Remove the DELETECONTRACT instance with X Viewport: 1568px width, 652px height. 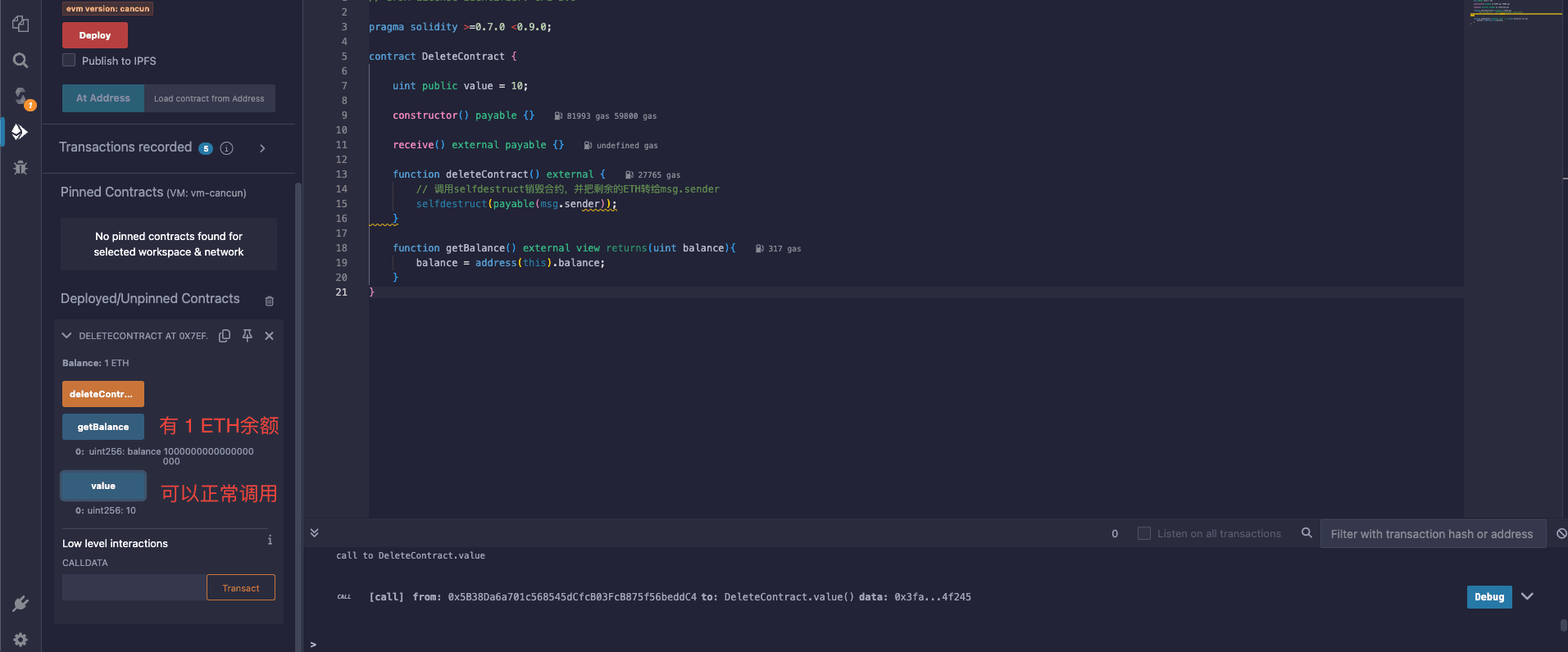pyautogui.click(x=269, y=336)
